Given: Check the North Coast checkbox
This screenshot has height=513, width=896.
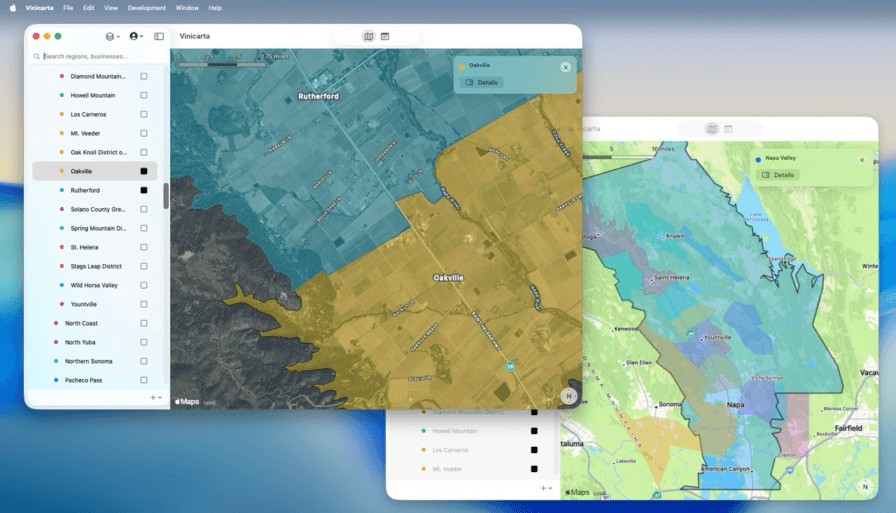Looking at the screenshot, I should (144, 323).
